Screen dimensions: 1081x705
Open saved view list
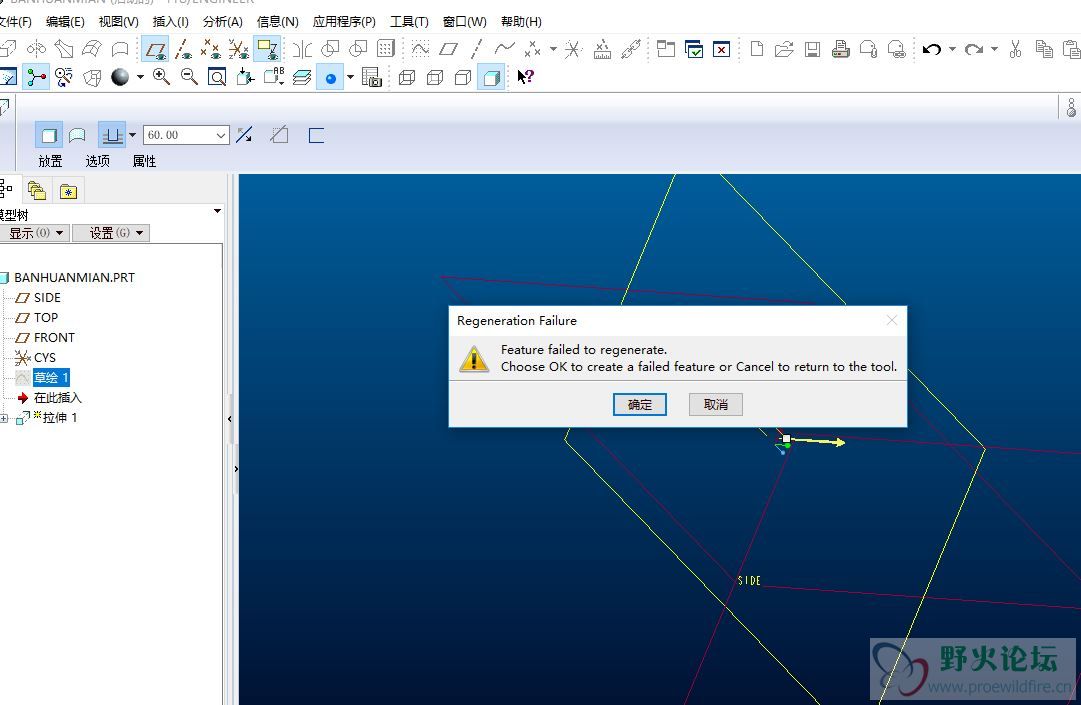point(274,77)
